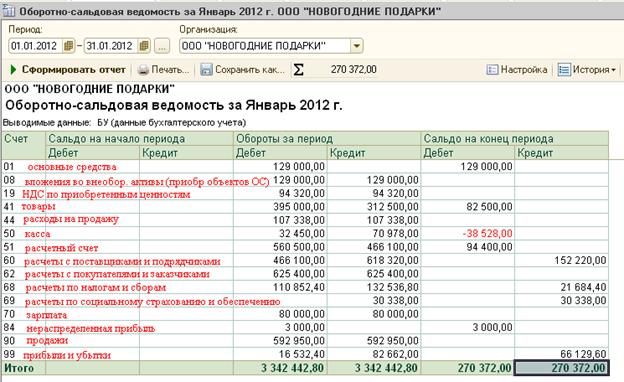Click the Печать... button label

point(170,70)
